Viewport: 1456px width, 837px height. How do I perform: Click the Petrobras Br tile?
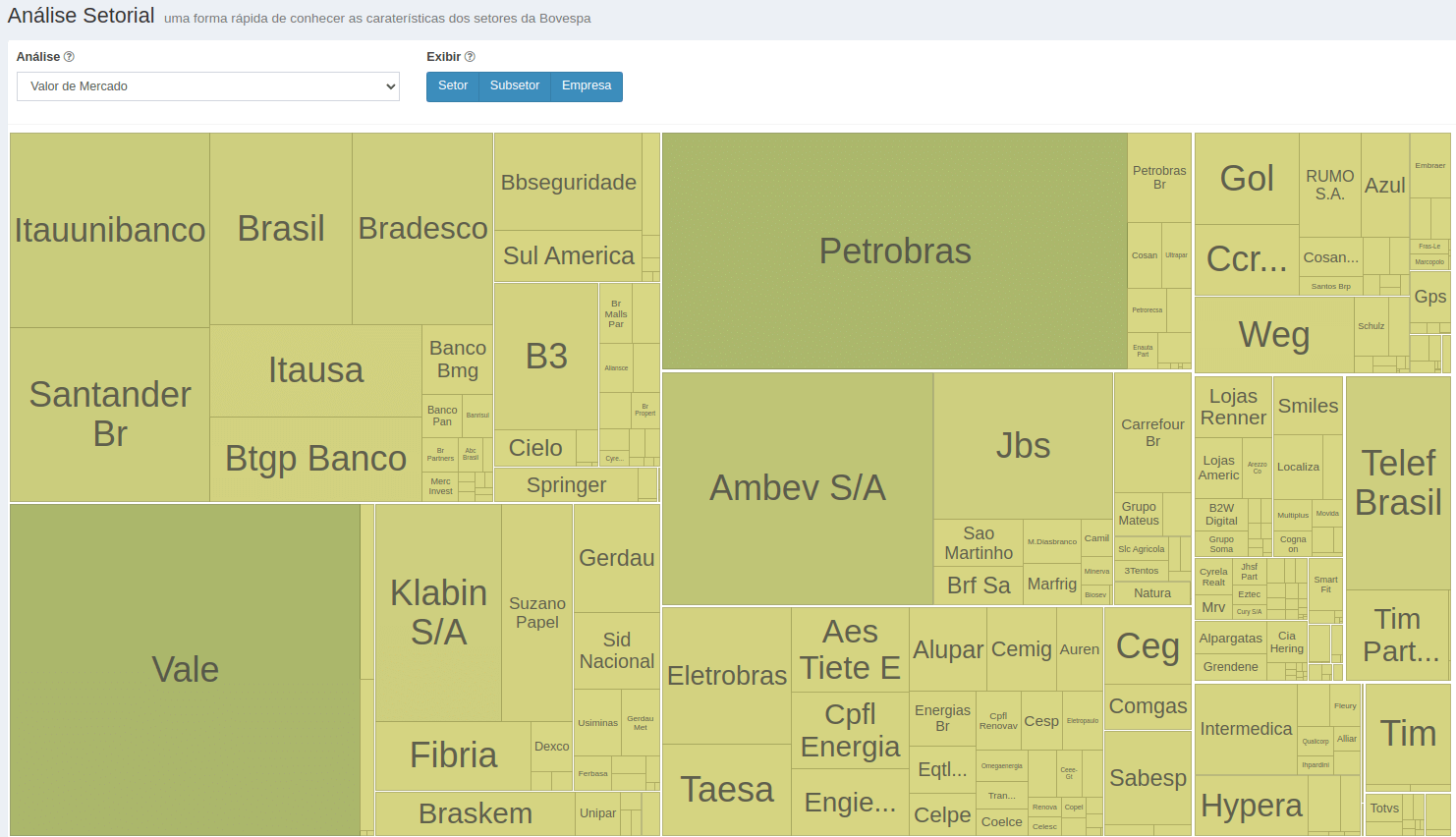pyautogui.click(x=1159, y=178)
